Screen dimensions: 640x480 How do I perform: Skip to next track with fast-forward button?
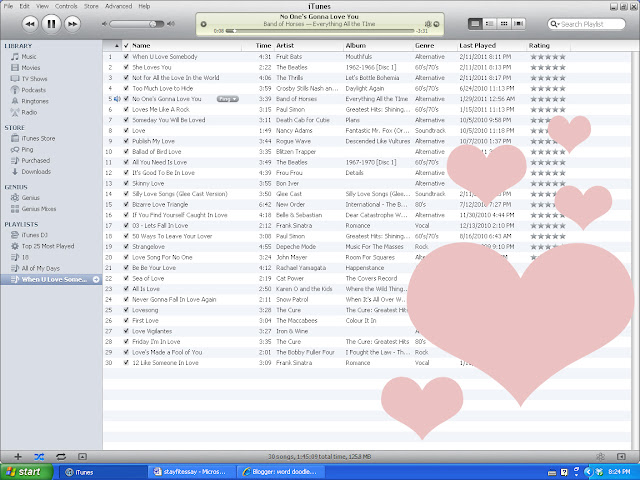pyautogui.click(x=72, y=24)
